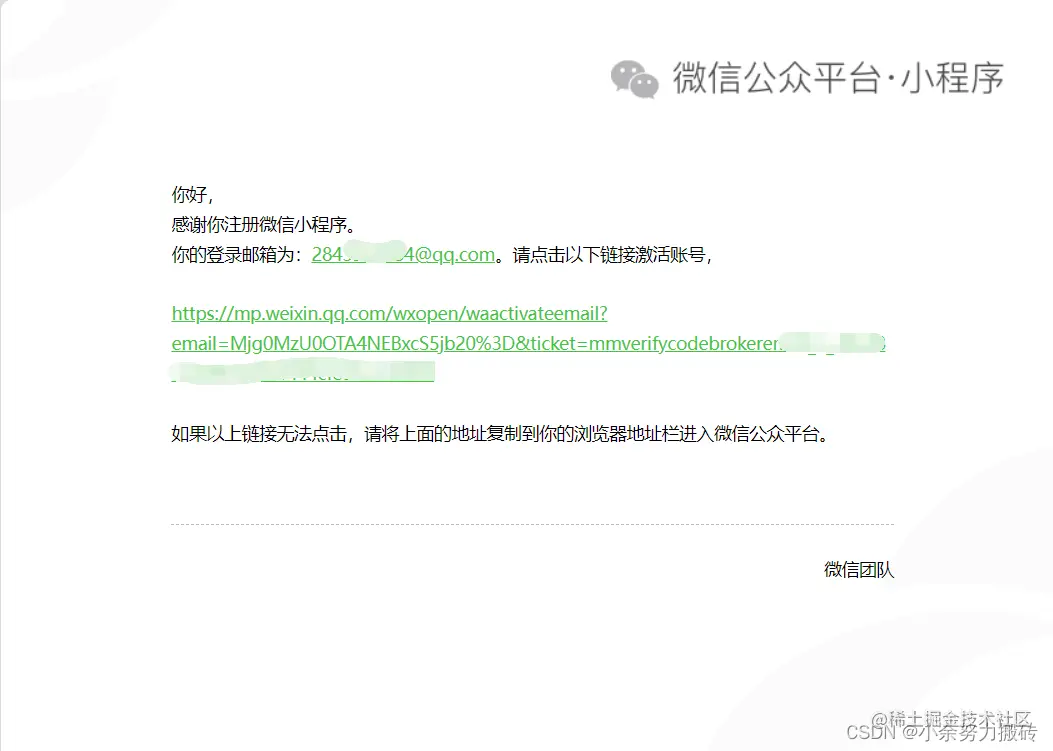Viewport: 1053px width, 751px height.
Task: Click the WeChat chat-bubble logo icon
Action: coord(634,79)
